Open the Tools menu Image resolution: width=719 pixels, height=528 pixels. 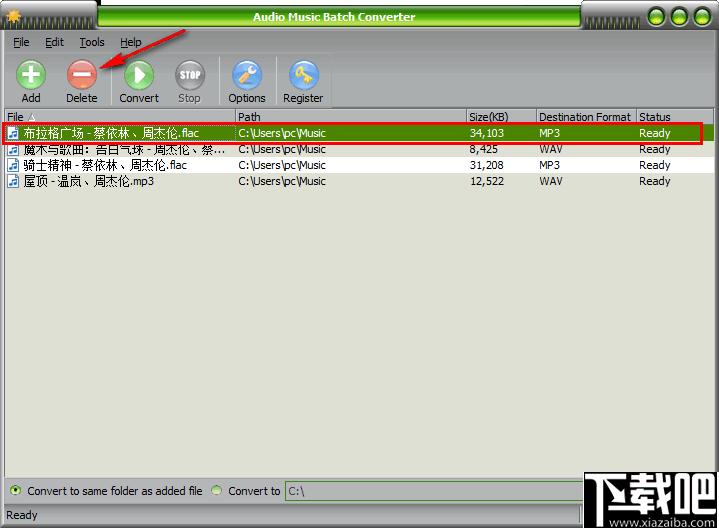click(x=92, y=42)
